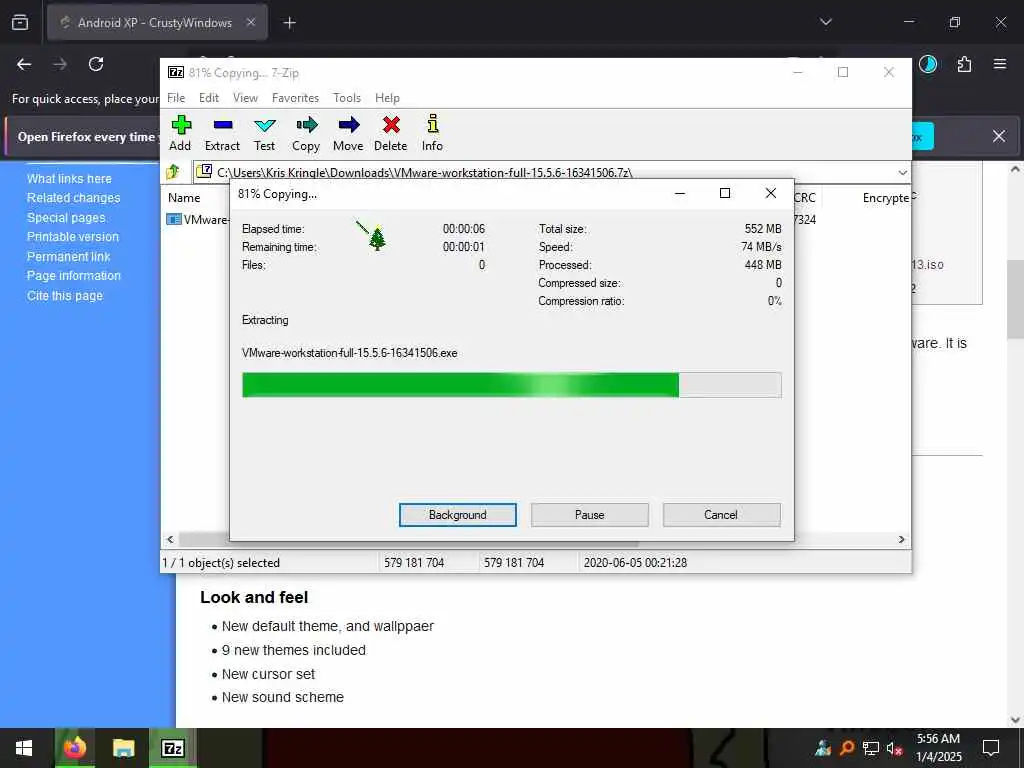Click the network tray icon
1024x768 pixels.
pyautogui.click(x=871, y=748)
